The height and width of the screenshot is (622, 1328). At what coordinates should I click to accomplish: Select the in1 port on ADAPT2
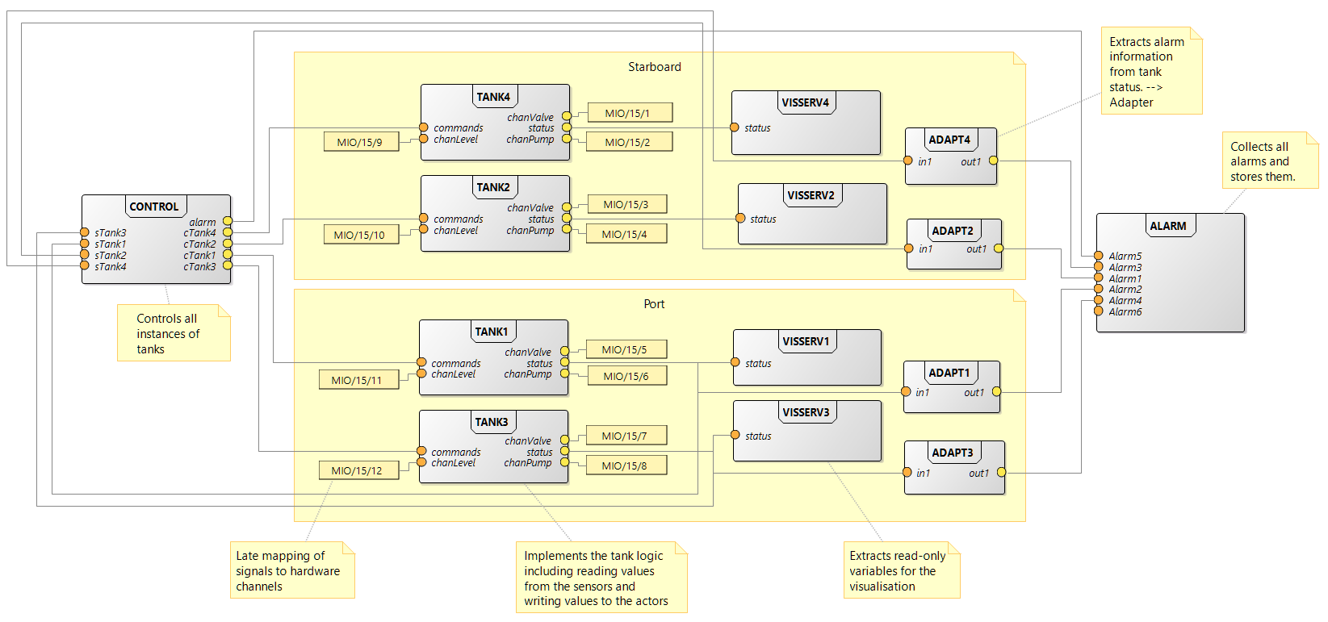click(x=910, y=249)
